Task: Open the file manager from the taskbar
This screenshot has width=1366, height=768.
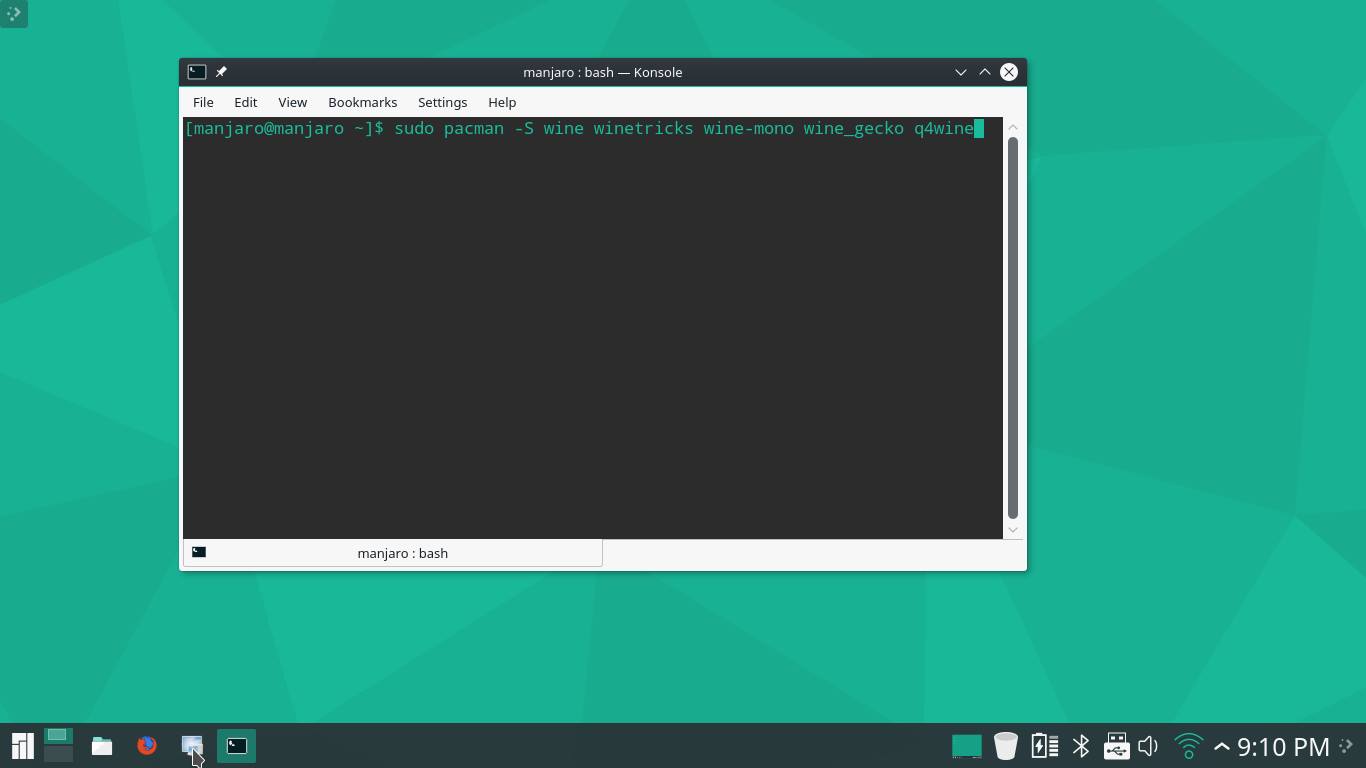Action: pyautogui.click(x=101, y=745)
